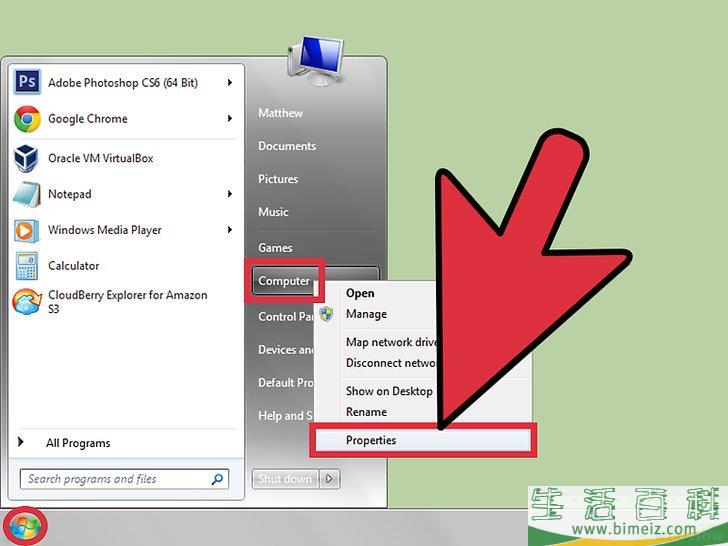This screenshot has height=546, width=728.
Task: Launch Google Chrome icon
Action: [x=27, y=119]
